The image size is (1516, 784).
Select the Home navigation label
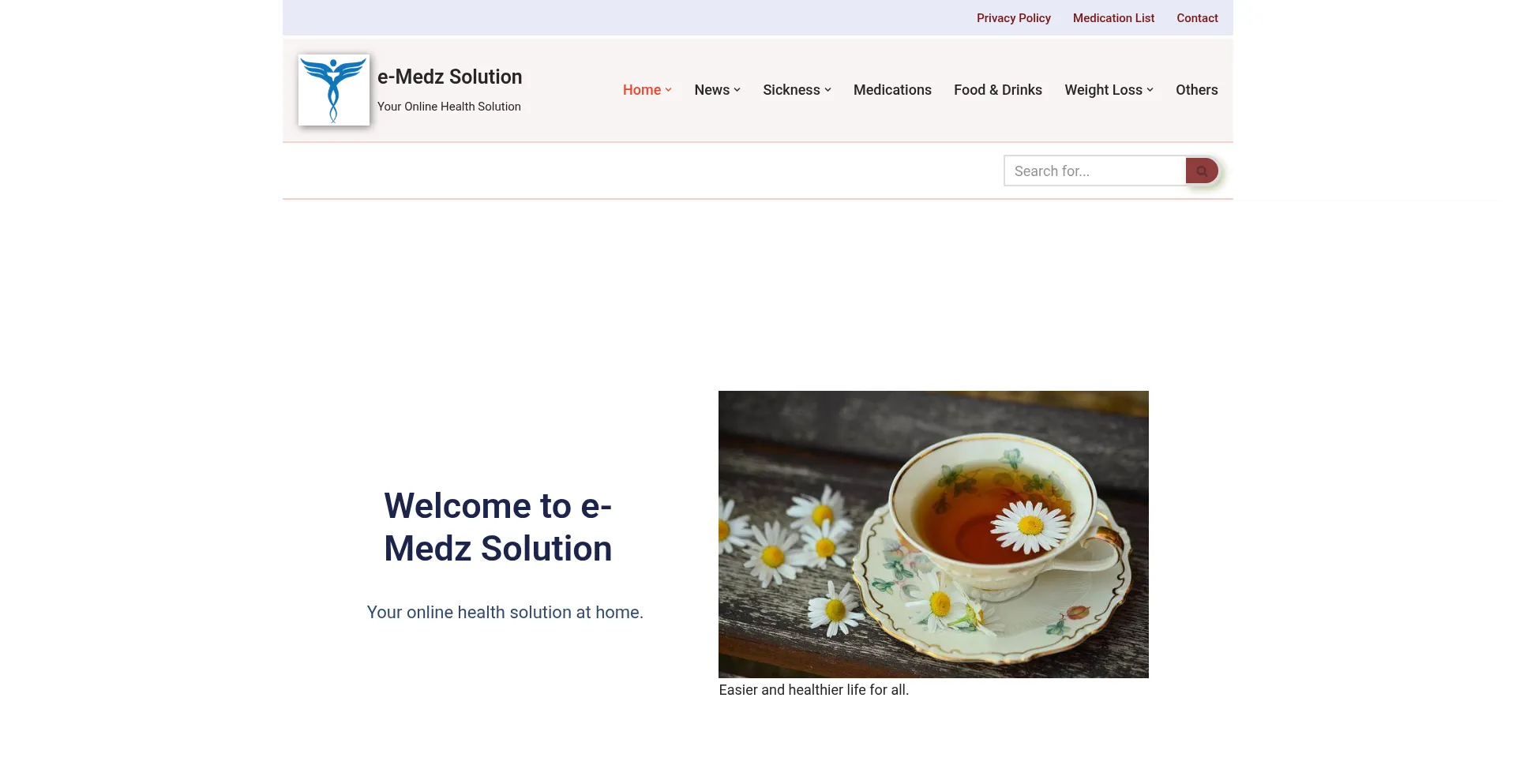pos(641,90)
